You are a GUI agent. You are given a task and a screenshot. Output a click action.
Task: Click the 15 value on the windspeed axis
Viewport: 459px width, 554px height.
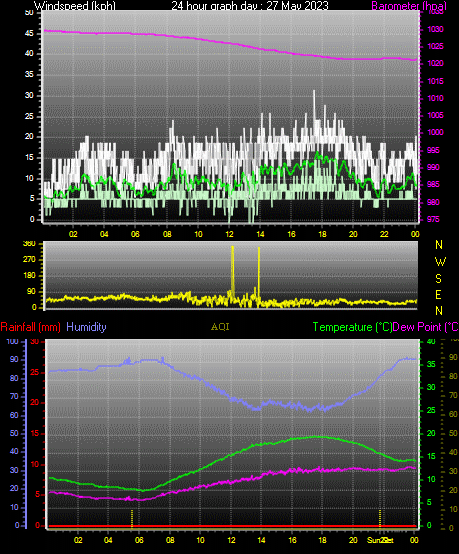(x=29, y=158)
